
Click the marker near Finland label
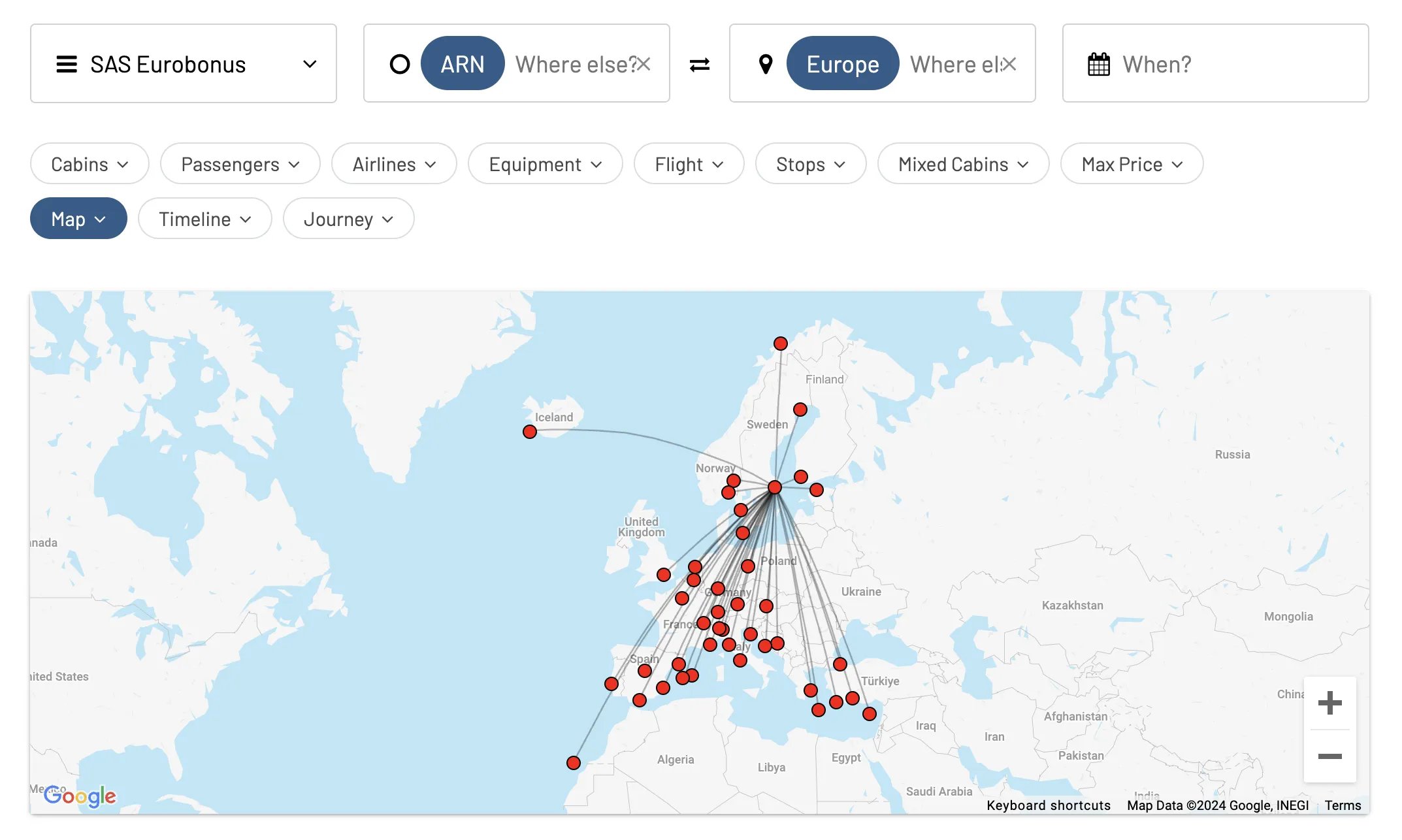click(x=800, y=410)
